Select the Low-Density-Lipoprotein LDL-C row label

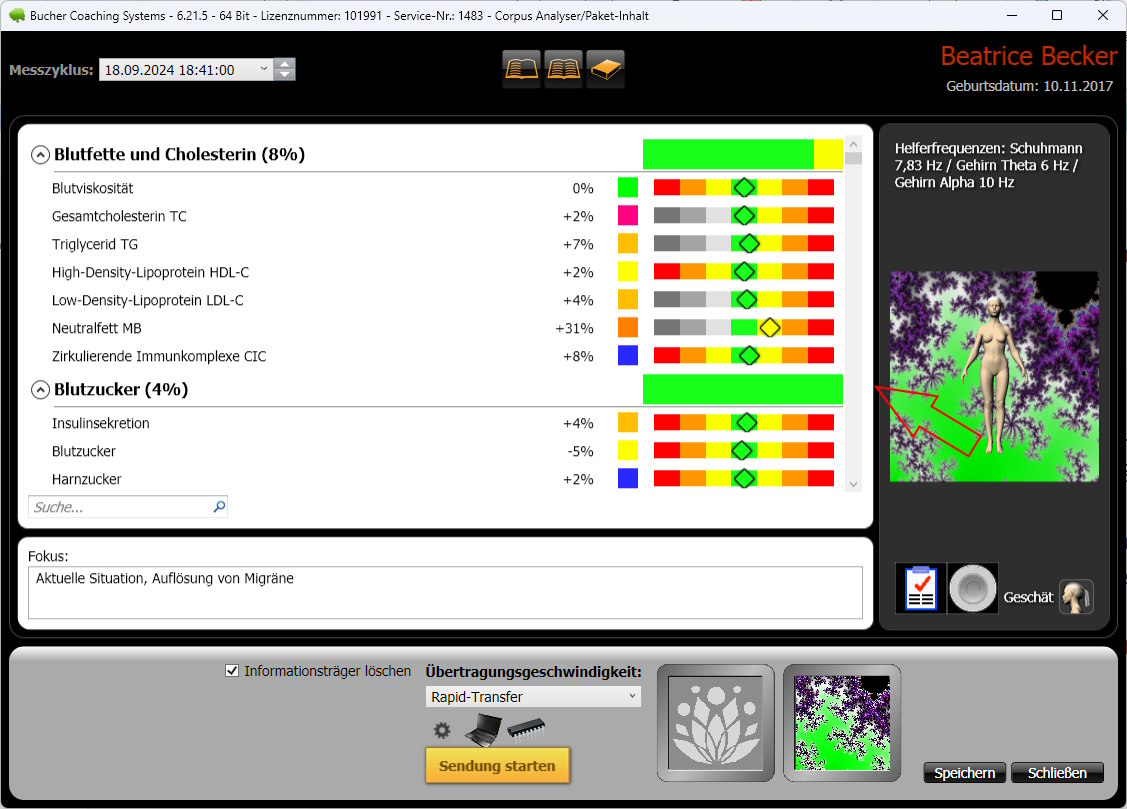[147, 300]
